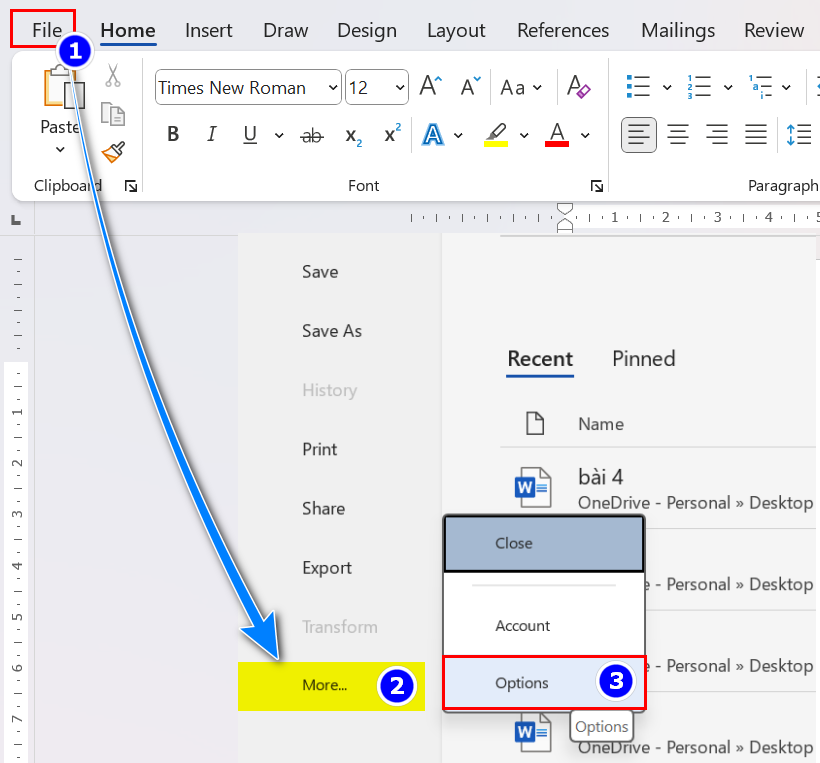This screenshot has width=820, height=763.
Task: Toggle Italic formatting
Action: [x=211, y=135]
